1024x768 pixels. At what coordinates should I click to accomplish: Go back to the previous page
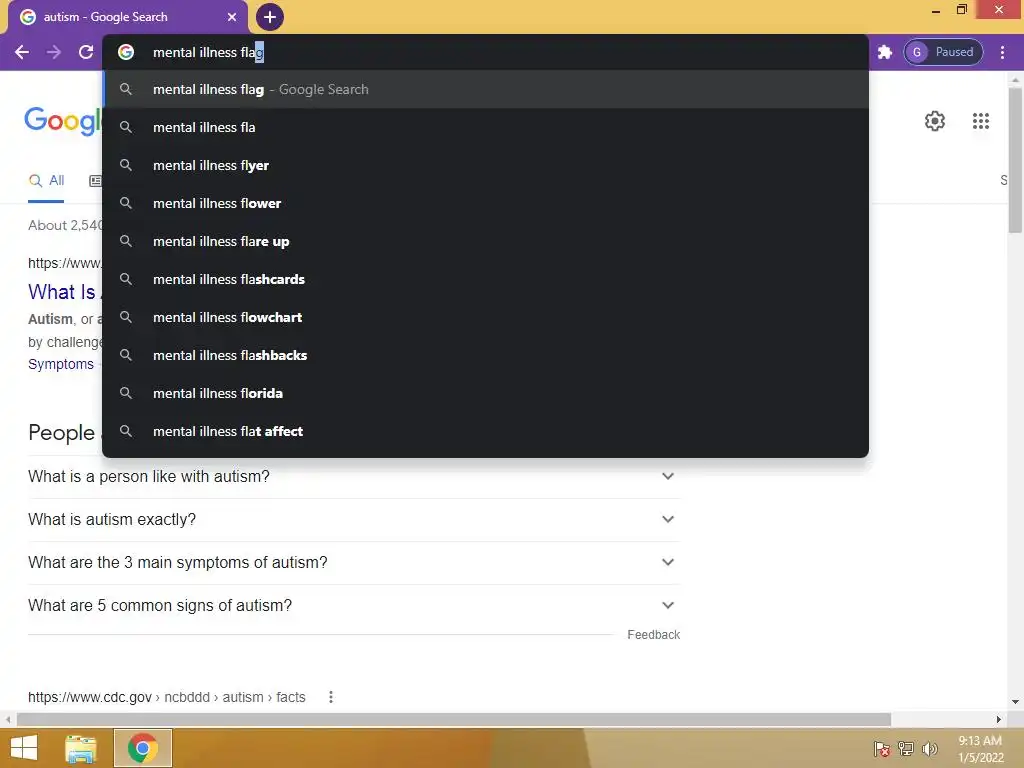(22, 52)
